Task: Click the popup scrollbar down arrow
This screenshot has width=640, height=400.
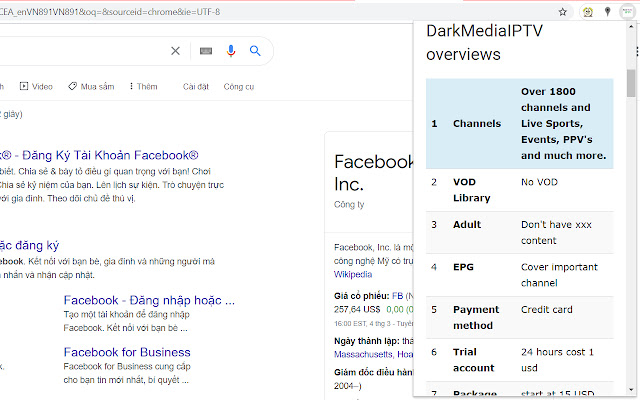Action: coord(631,389)
